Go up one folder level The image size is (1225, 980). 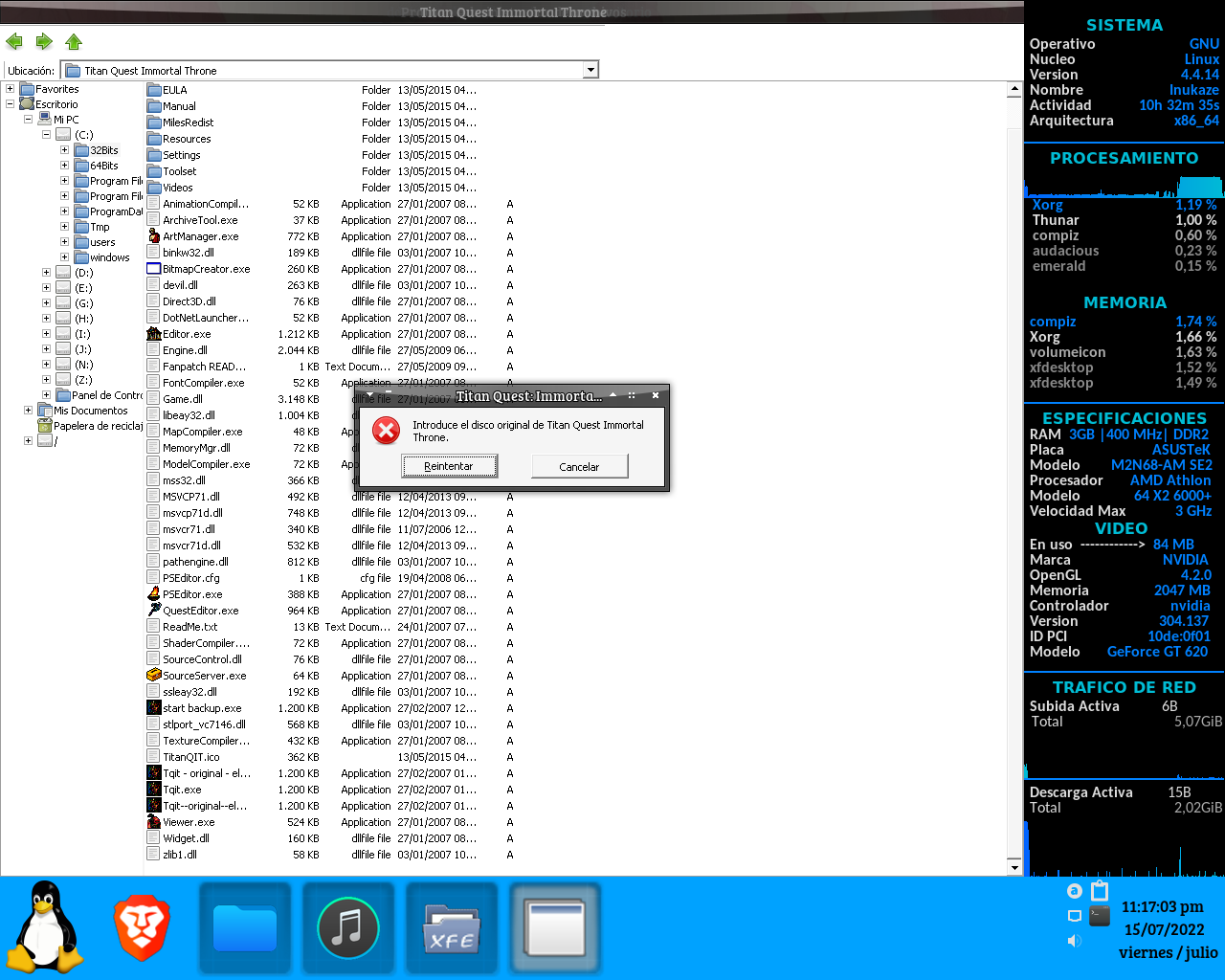74,41
